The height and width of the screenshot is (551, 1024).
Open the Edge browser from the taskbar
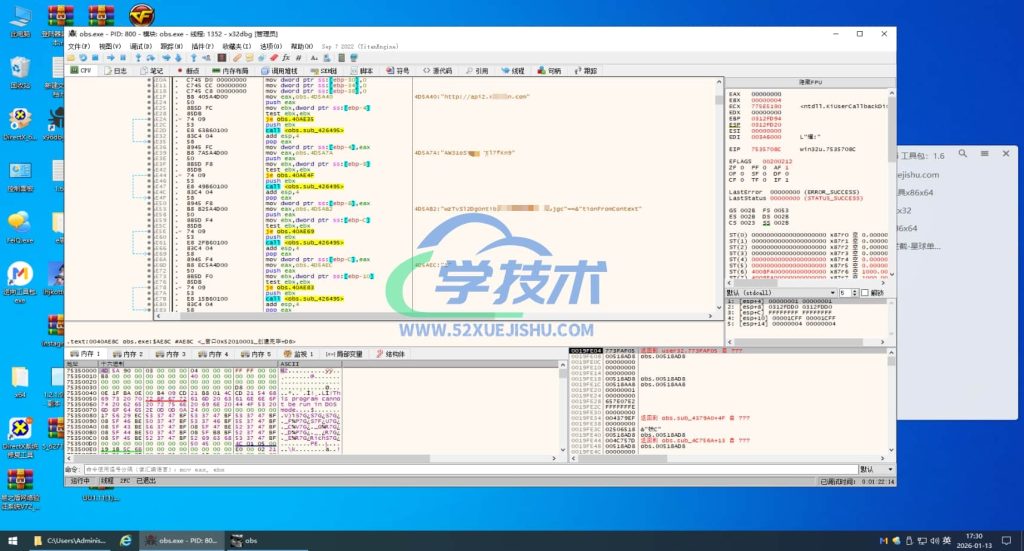[x=126, y=540]
